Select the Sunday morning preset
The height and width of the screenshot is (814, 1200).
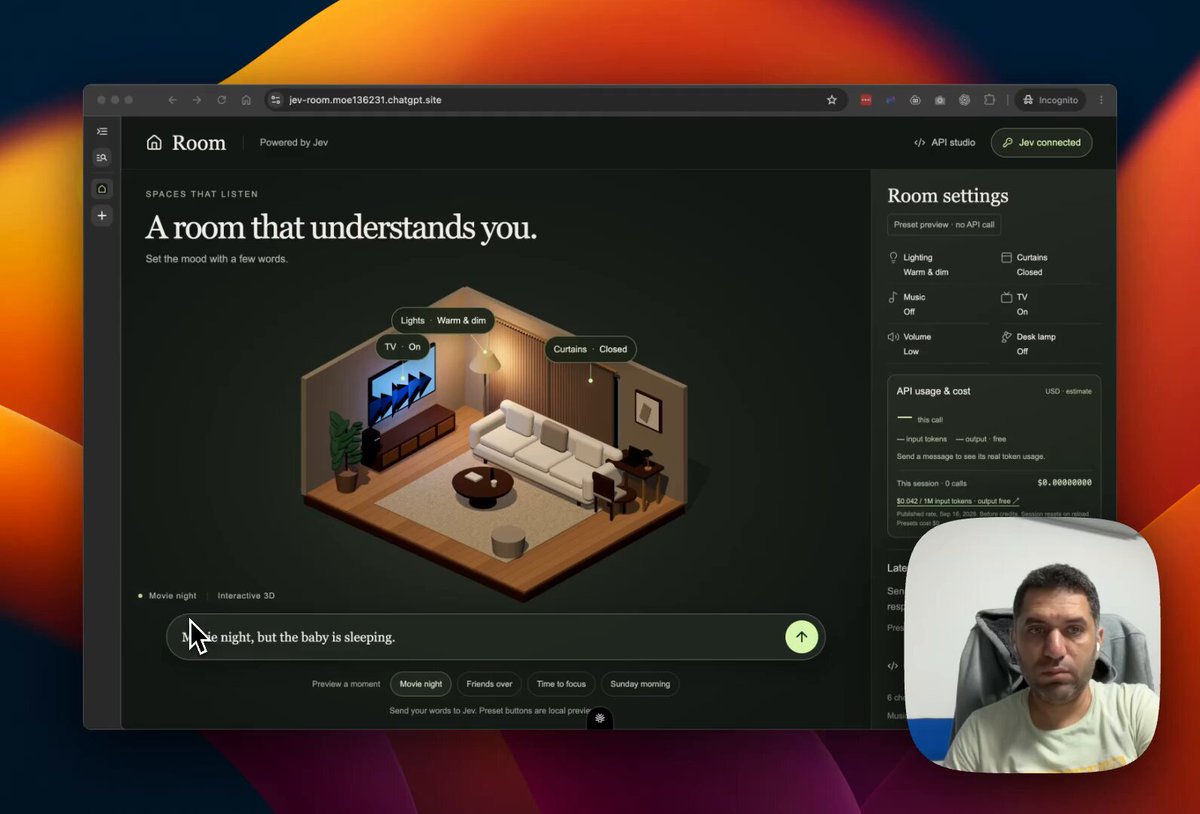(640, 684)
